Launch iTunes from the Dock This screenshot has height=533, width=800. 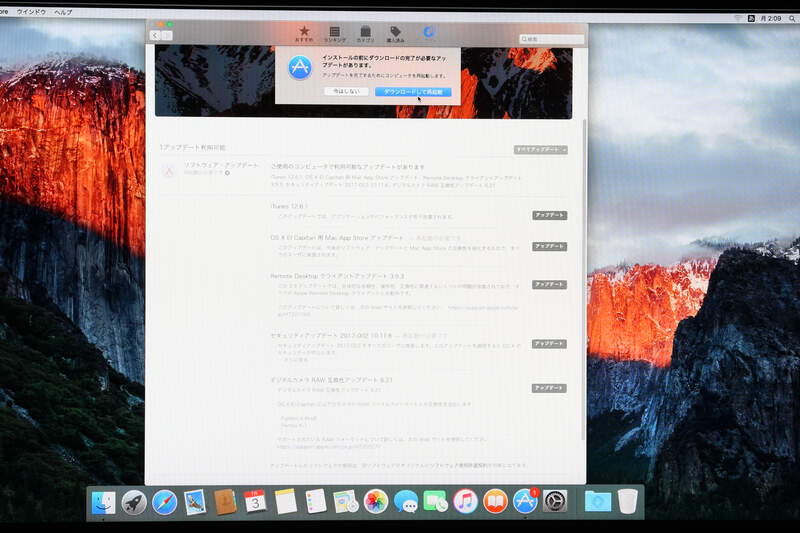(465, 502)
